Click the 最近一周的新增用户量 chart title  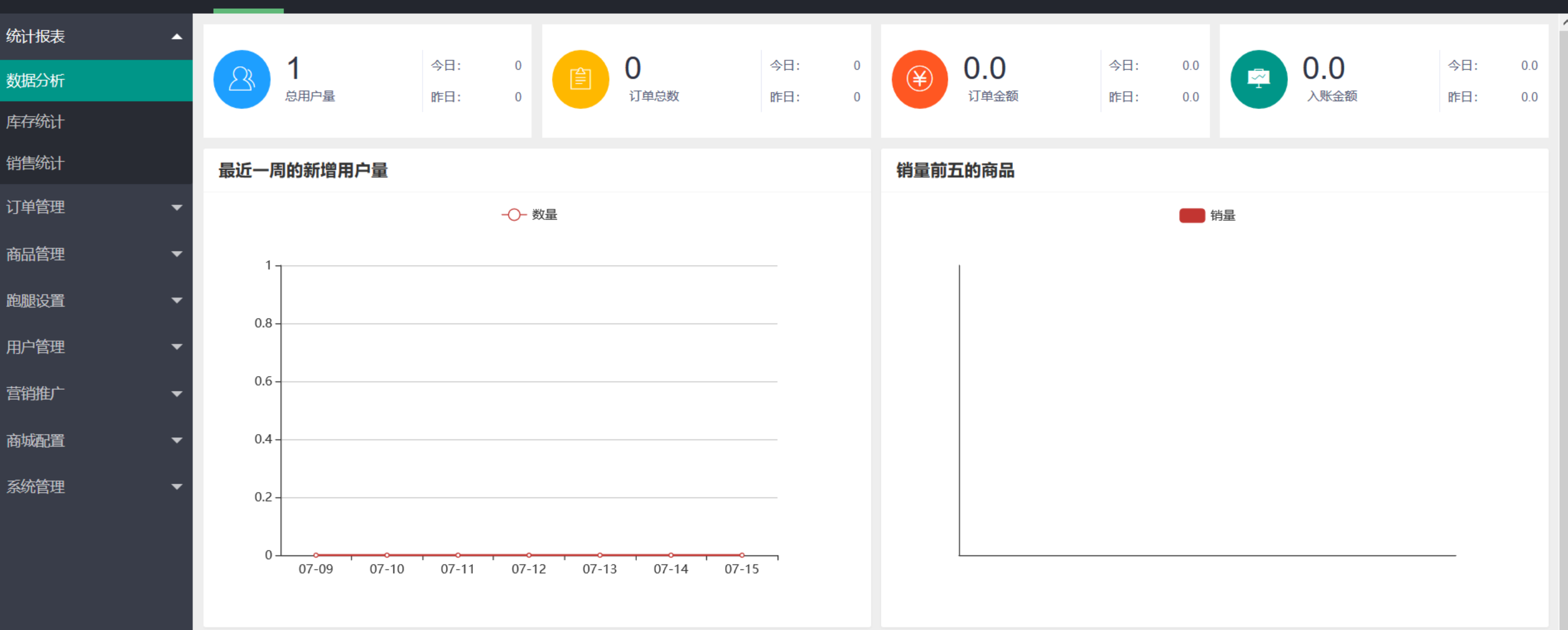point(303,171)
